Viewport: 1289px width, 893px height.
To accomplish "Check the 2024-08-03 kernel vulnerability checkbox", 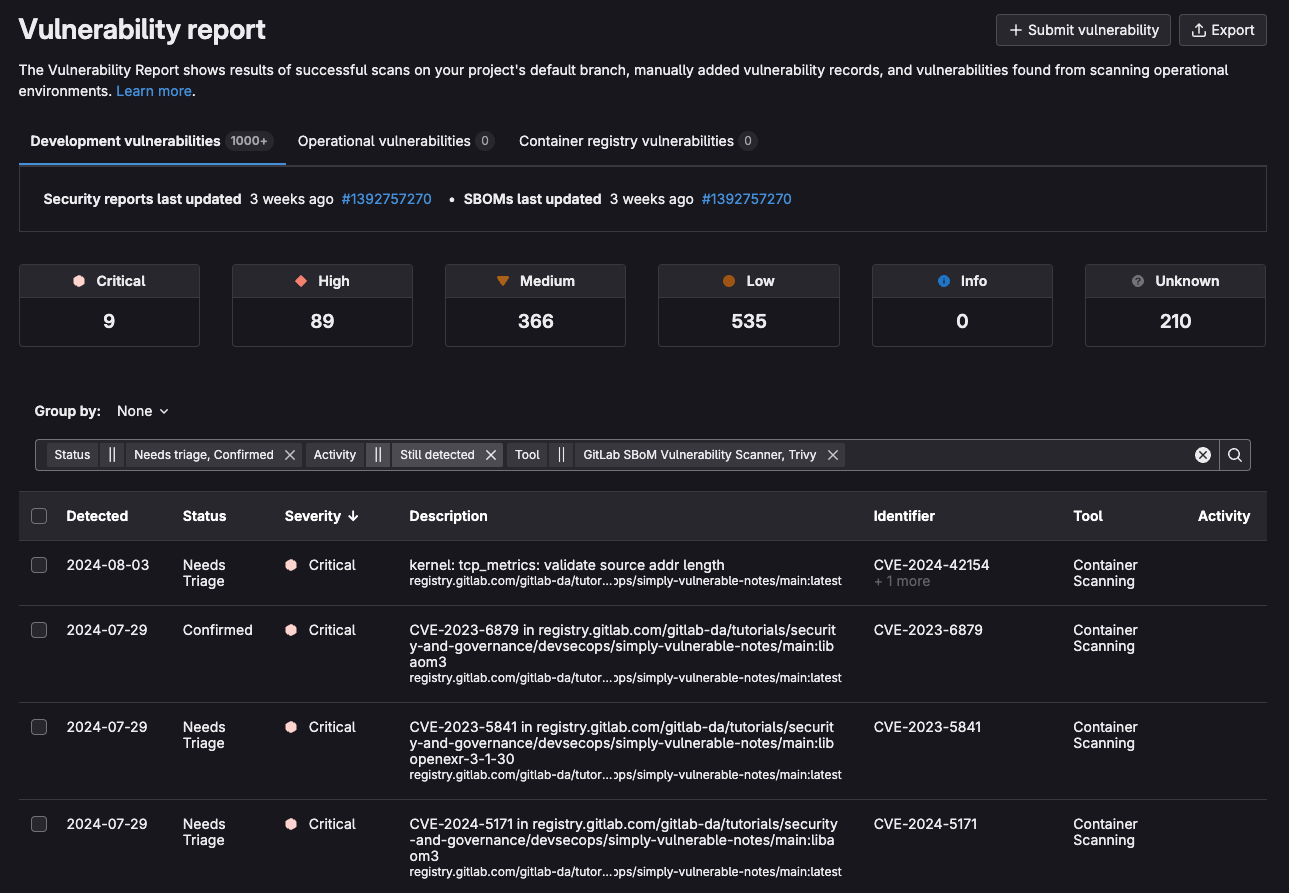I will pos(39,565).
